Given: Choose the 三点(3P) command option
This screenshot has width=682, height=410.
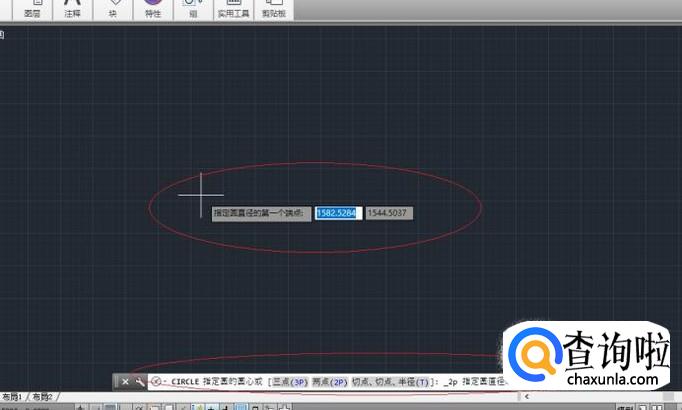Looking at the screenshot, I should coord(290,382).
